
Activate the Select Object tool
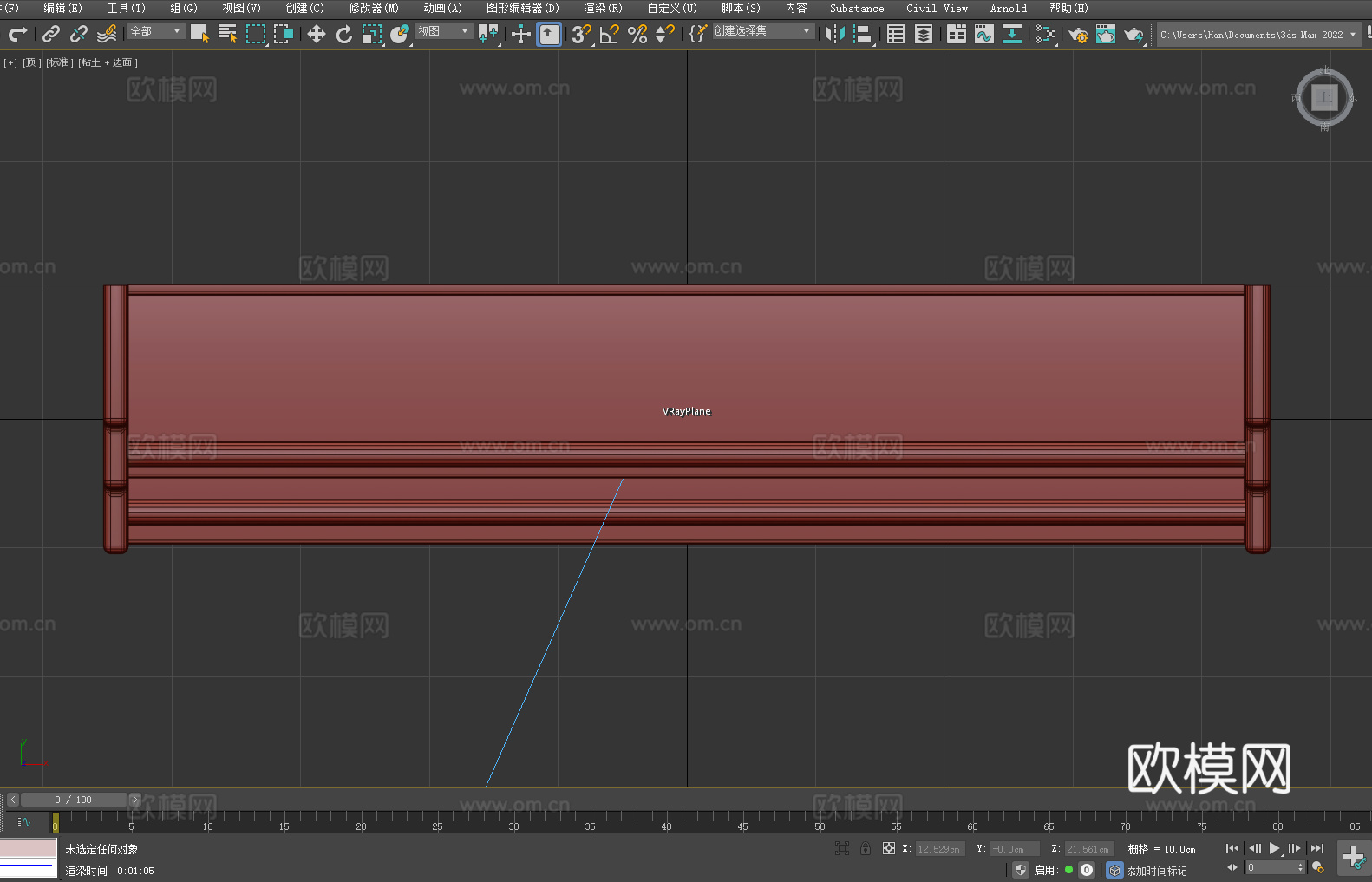click(x=199, y=34)
